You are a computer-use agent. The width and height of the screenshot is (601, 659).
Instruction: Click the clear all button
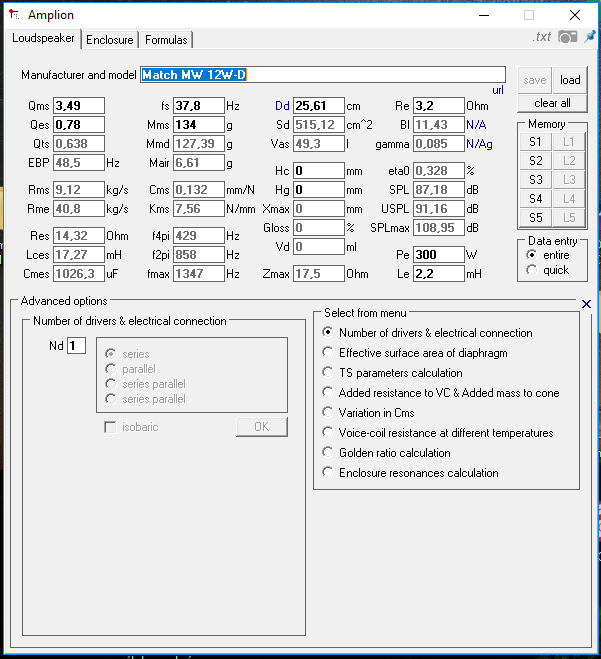coord(552,103)
